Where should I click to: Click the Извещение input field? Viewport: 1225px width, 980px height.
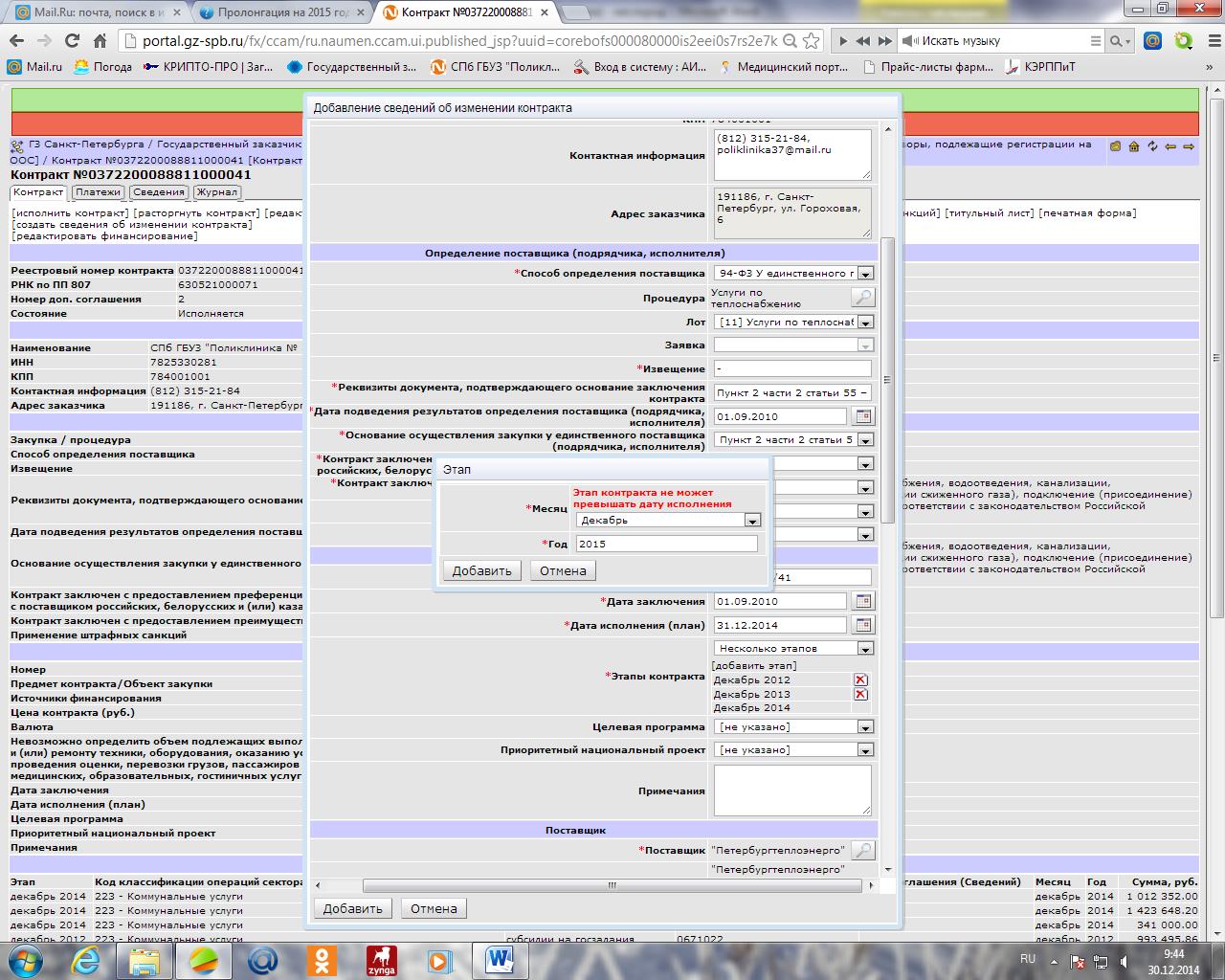pos(793,368)
